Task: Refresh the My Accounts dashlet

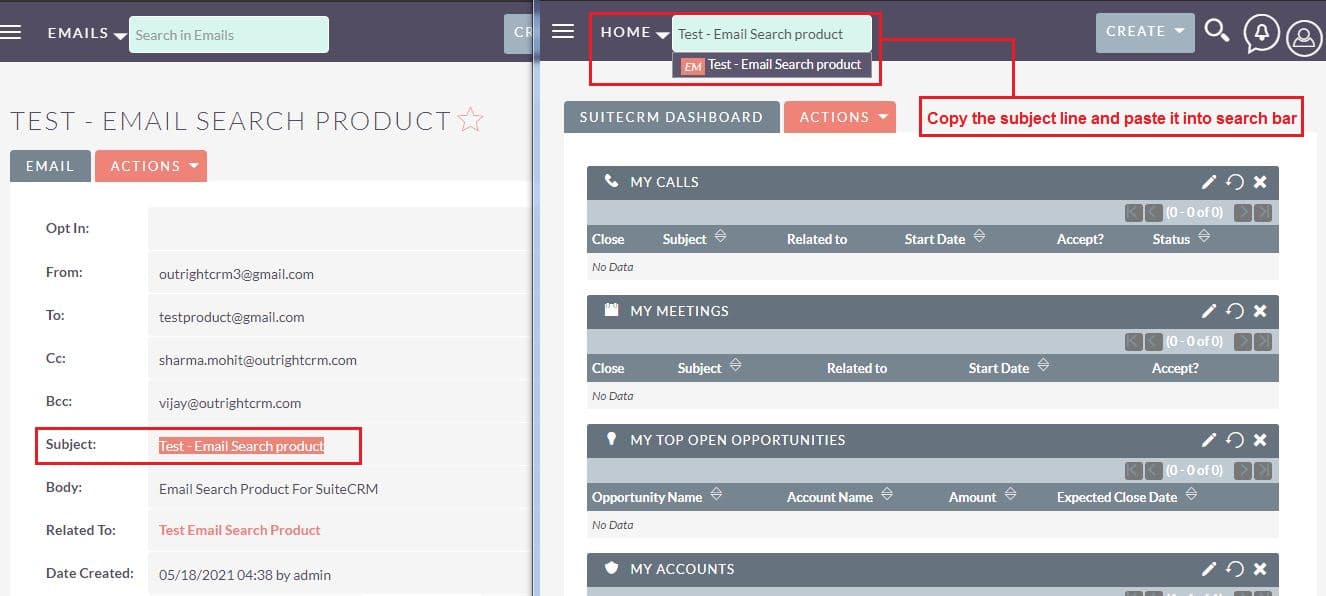Action: (1235, 569)
